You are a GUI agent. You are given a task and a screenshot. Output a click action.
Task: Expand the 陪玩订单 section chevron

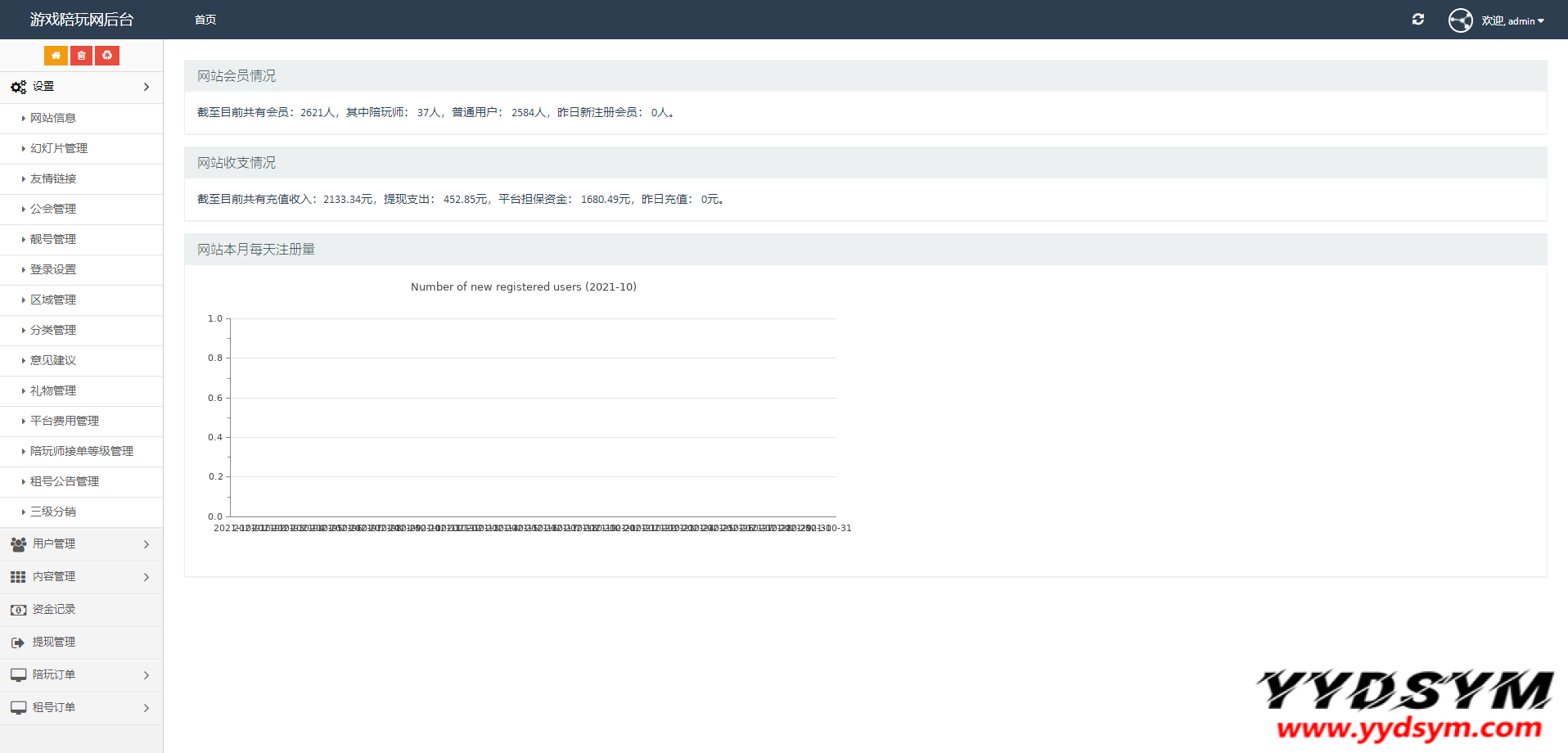[x=146, y=675]
